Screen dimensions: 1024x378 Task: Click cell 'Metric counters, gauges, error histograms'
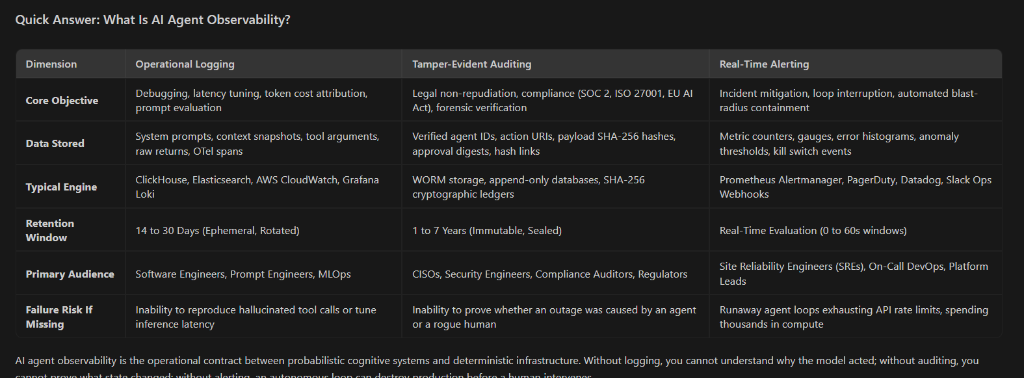(856, 143)
